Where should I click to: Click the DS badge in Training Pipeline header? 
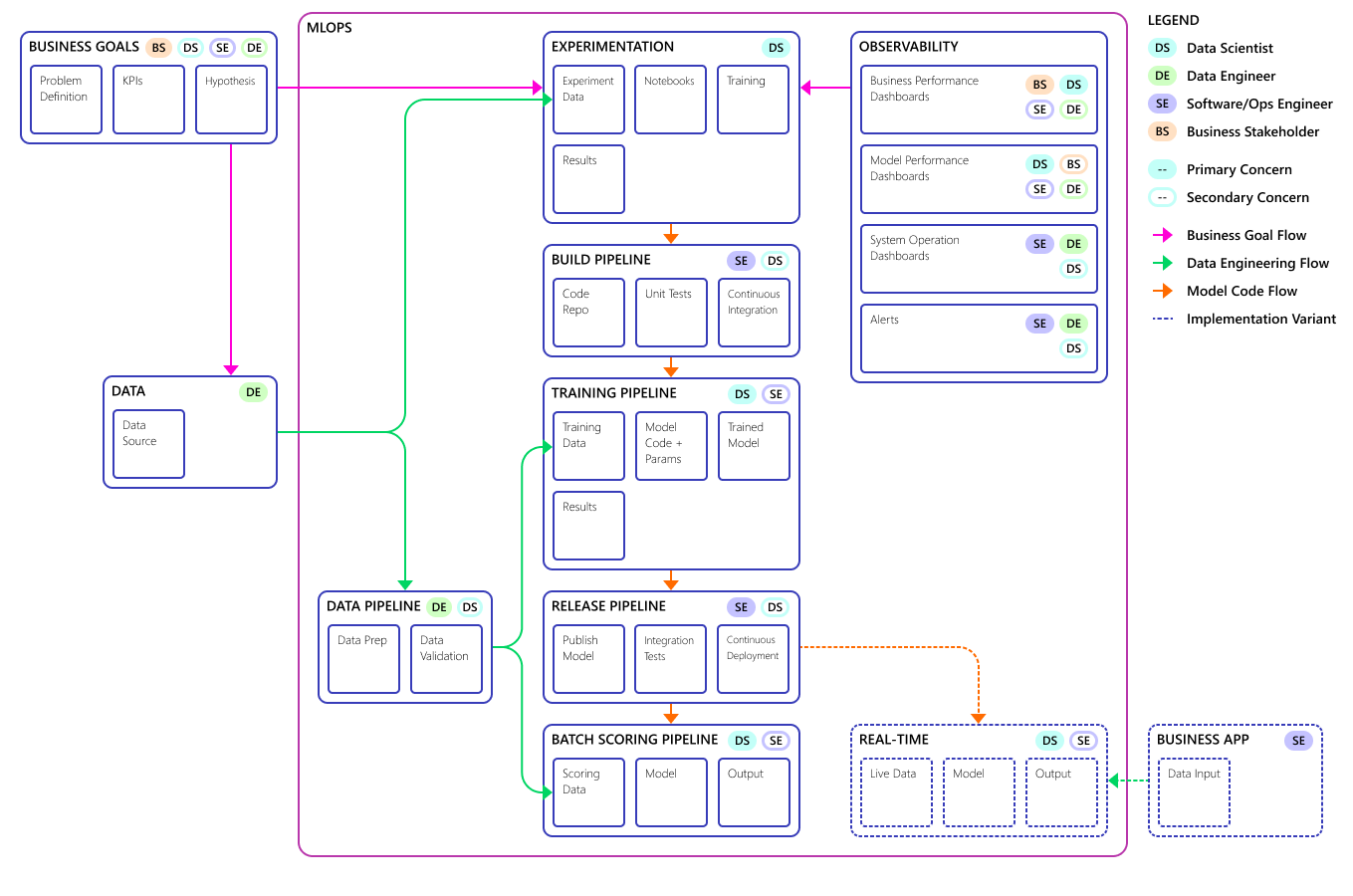pos(742,394)
